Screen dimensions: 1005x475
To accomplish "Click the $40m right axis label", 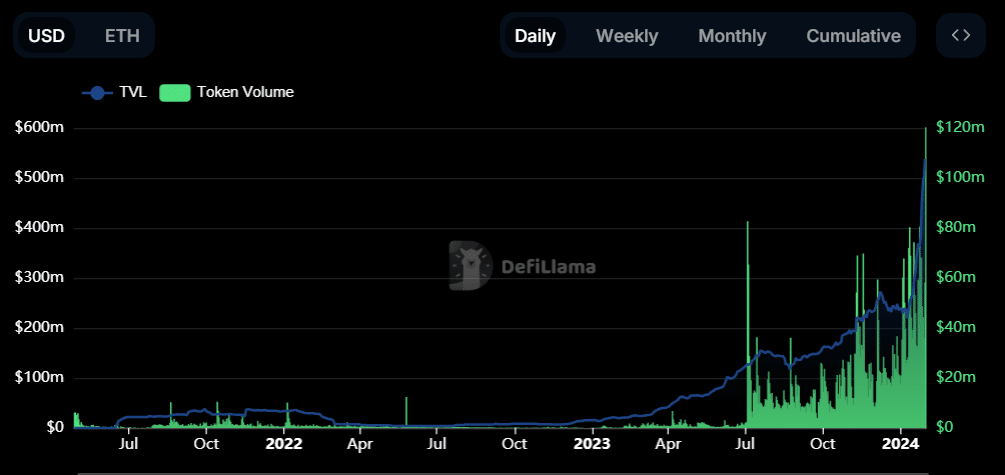I will (956, 327).
